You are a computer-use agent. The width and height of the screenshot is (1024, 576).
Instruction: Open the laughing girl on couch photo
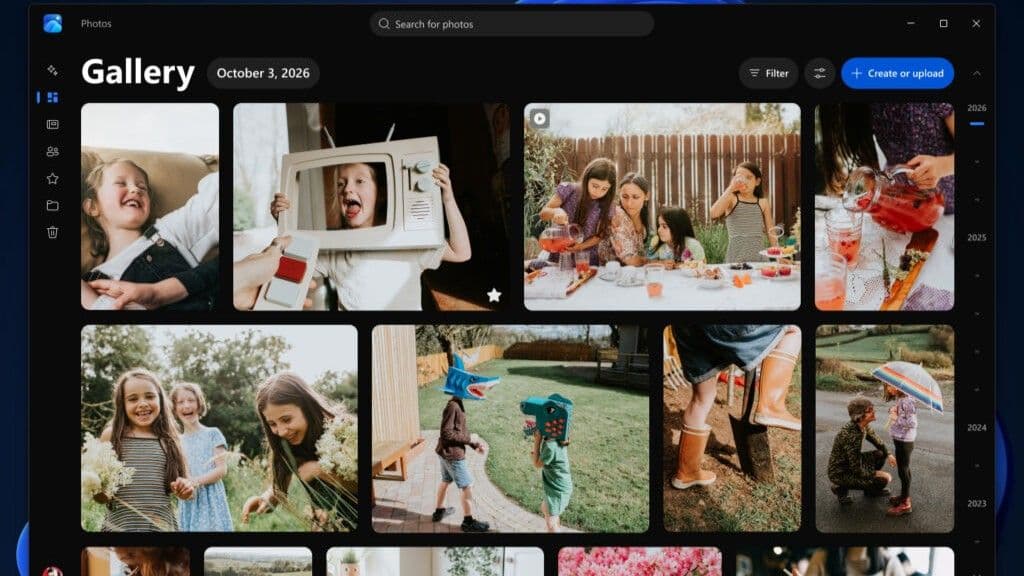point(150,206)
